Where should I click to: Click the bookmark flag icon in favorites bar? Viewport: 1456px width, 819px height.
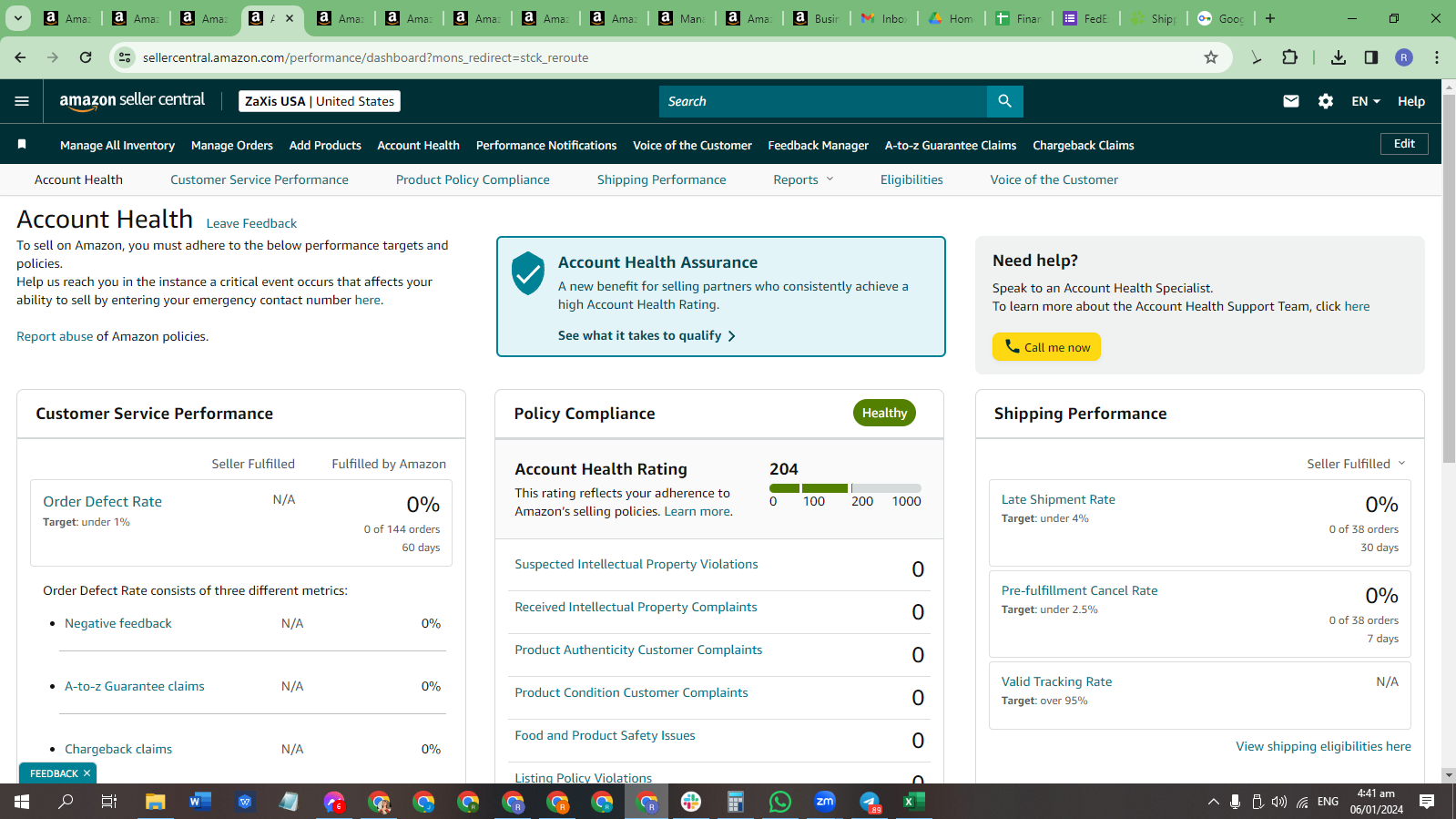coord(22,145)
